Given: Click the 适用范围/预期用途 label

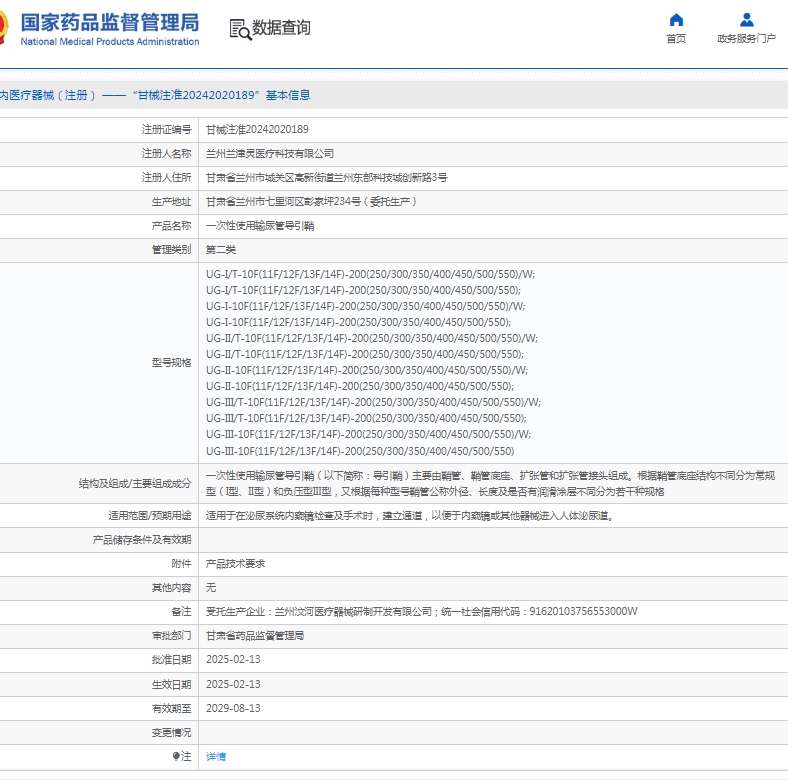Looking at the screenshot, I should coord(150,516).
